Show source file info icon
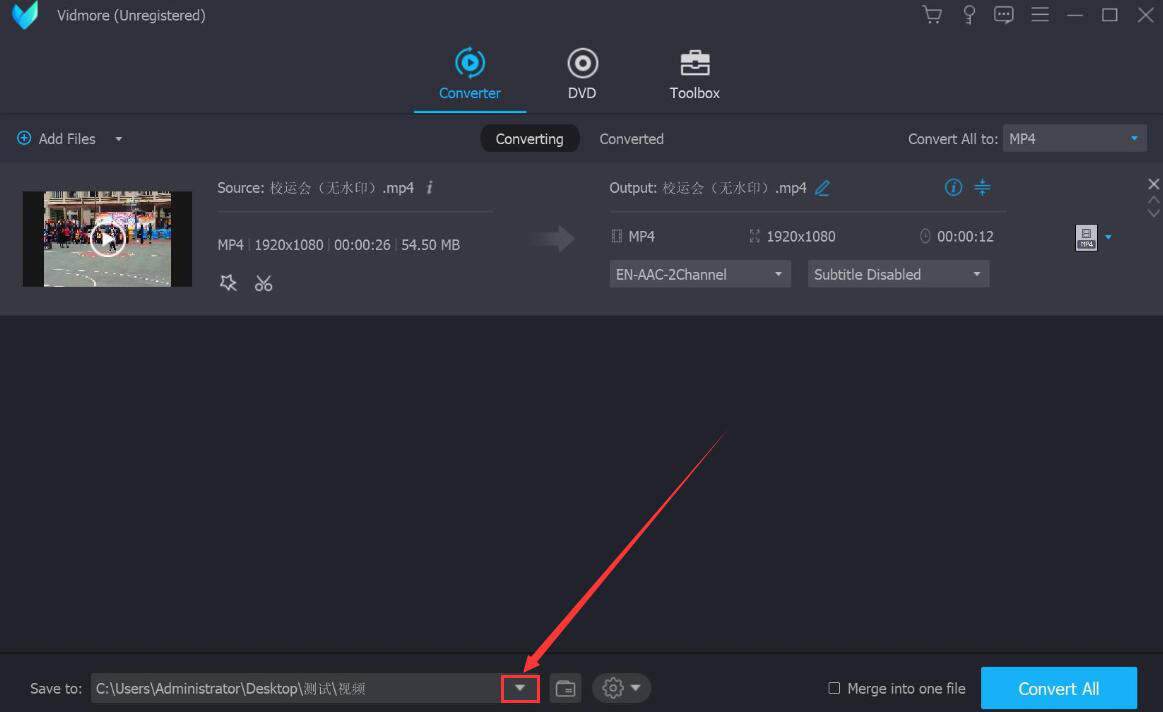1163x712 pixels. 429,188
